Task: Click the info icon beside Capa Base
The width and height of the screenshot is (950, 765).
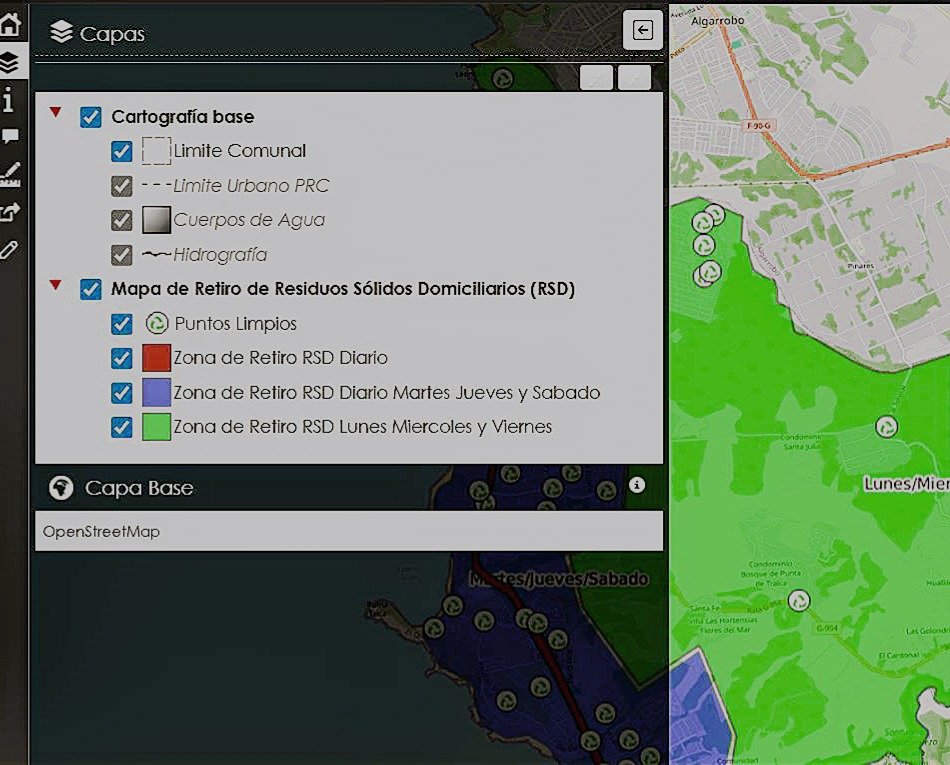Action: click(637, 485)
